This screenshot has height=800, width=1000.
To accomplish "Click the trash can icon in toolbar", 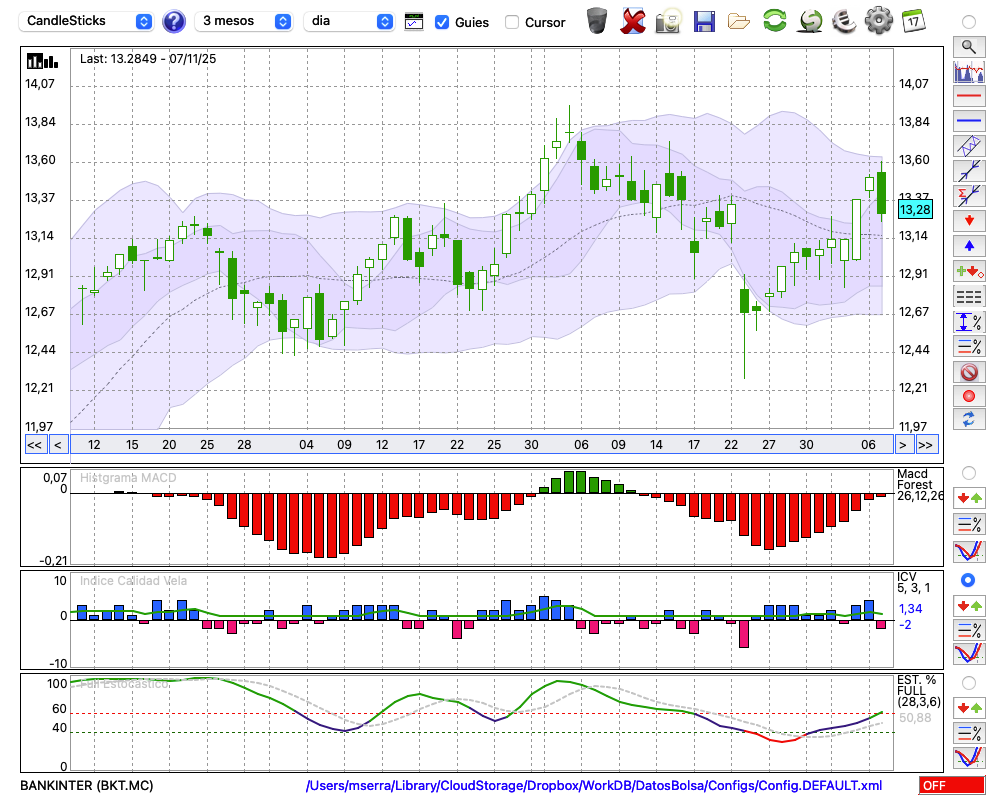I will 597,21.
